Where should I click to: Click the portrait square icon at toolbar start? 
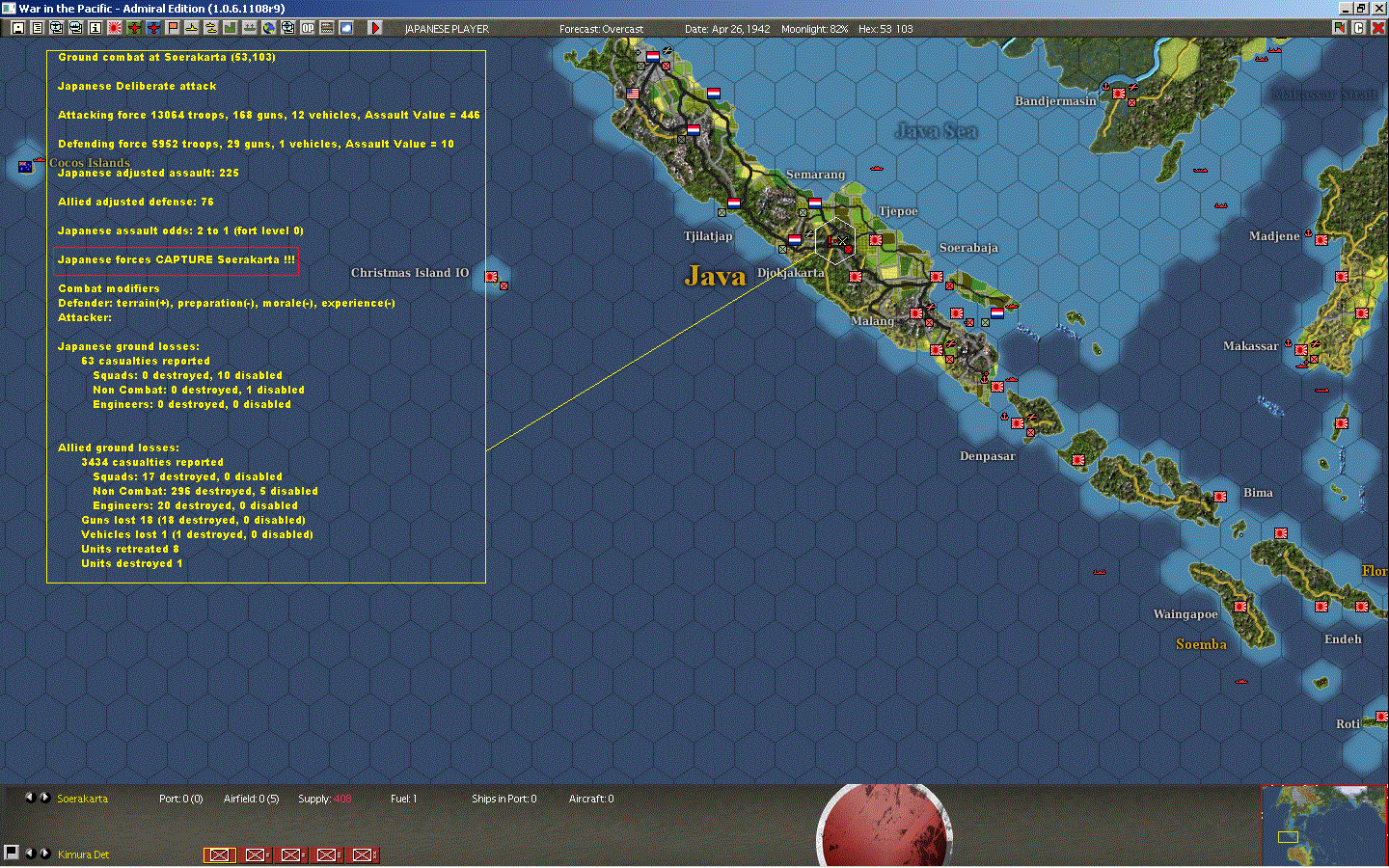click(18, 28)
